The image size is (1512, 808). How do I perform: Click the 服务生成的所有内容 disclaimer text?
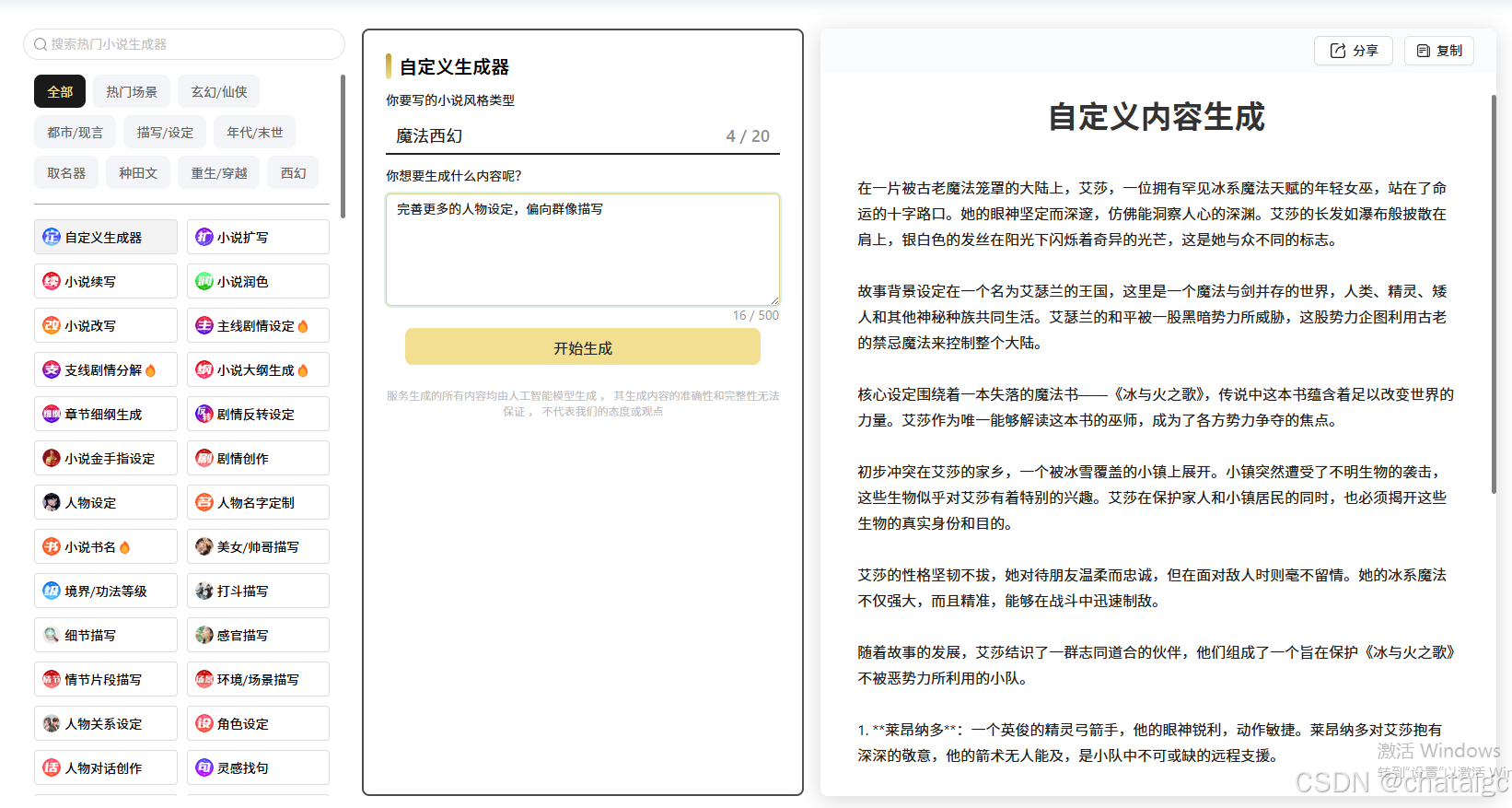[x=583, y=404]
